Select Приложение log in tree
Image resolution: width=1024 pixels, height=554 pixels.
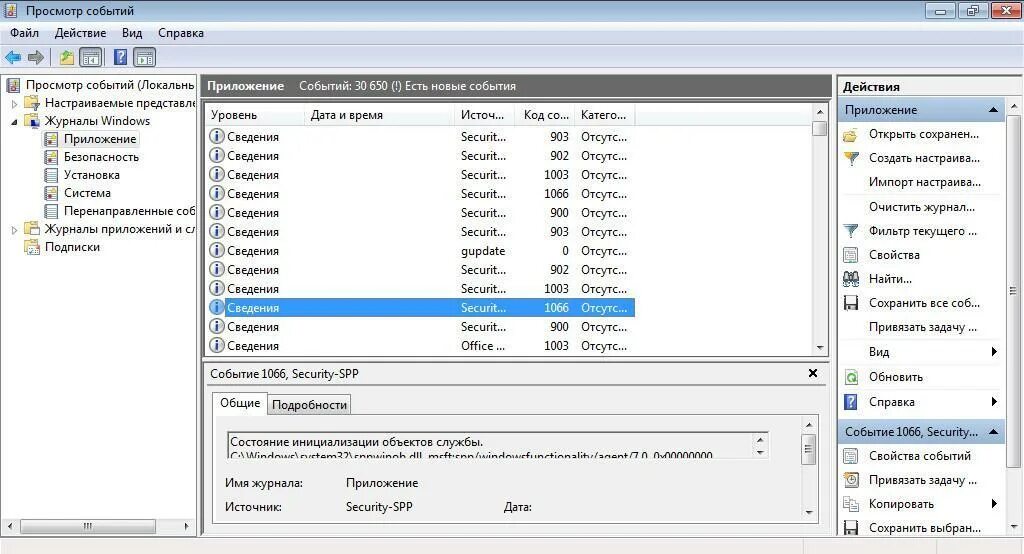pyautogui.click(x=100, y=139)
